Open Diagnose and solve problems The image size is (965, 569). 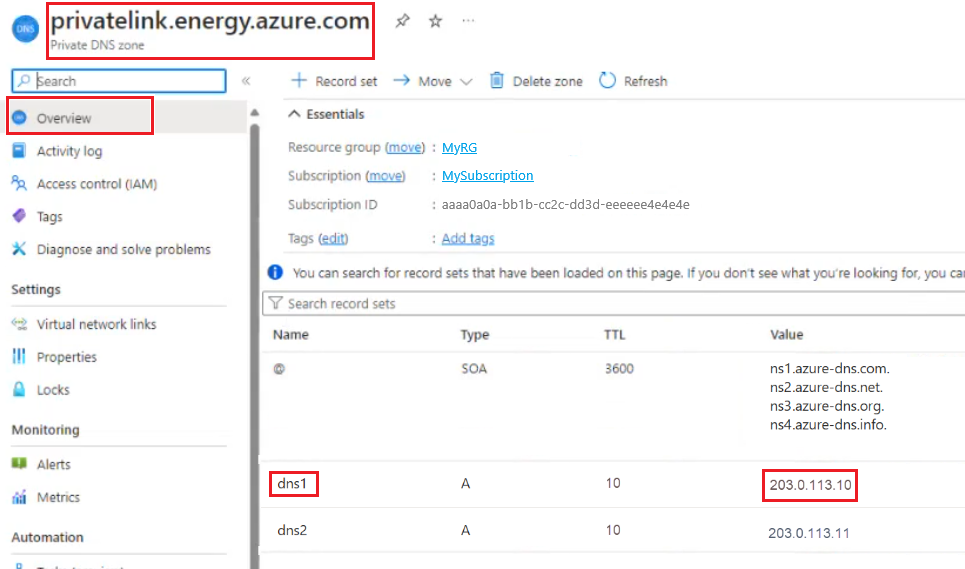[x=123, y=249]
